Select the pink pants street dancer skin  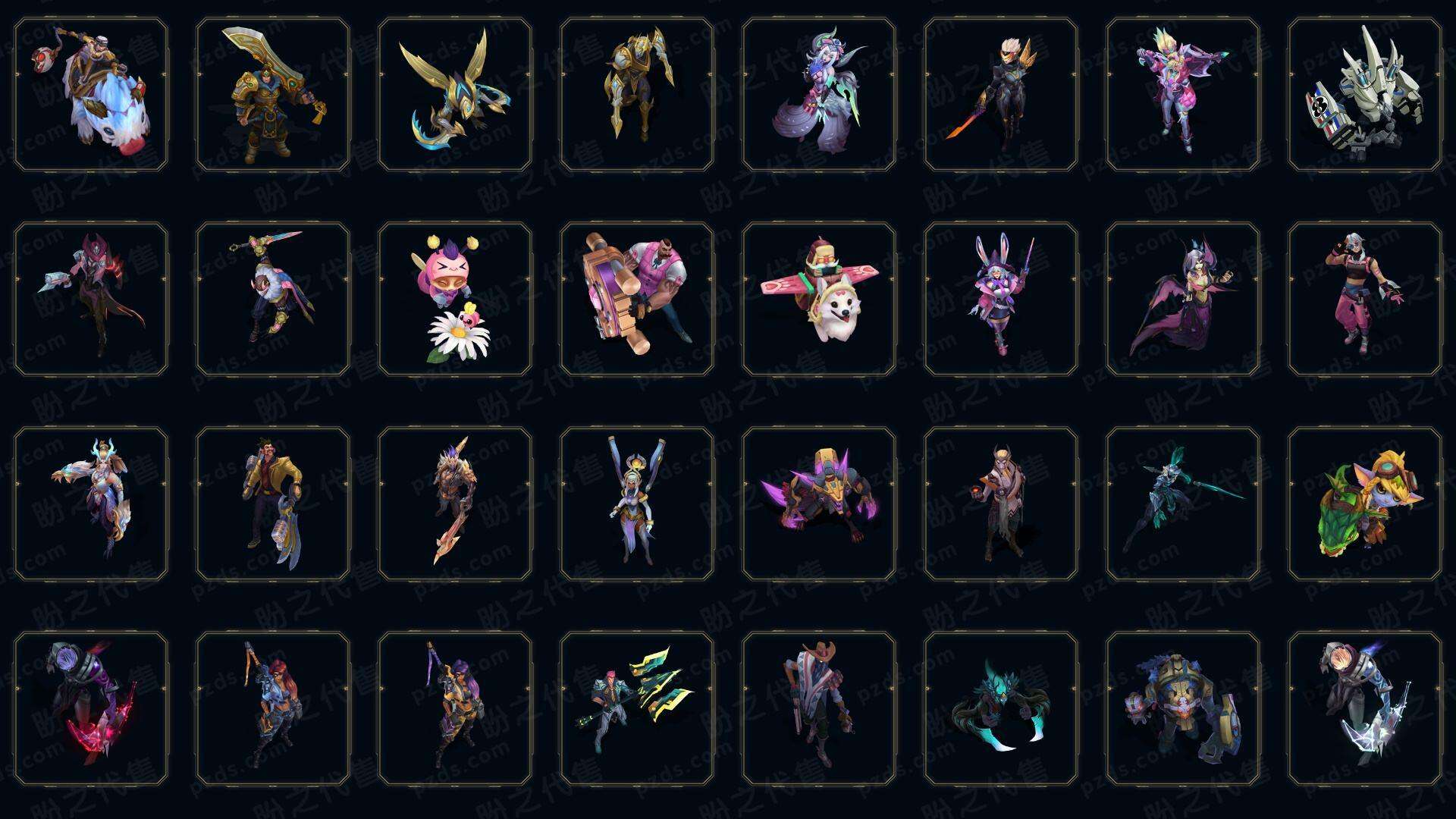[x=1365, y=299]
